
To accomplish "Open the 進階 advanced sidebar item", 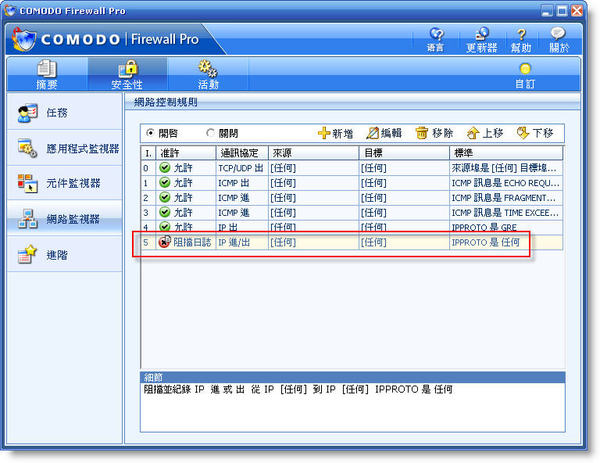I will pos(65,255).
